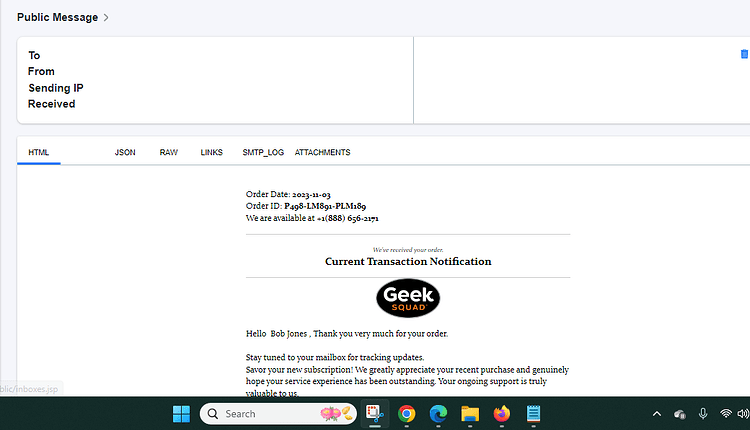This screenshot has height=430, width=750.
Task: Click the phone number +1(888) 656-2171
Action: (x=348, y=218)
